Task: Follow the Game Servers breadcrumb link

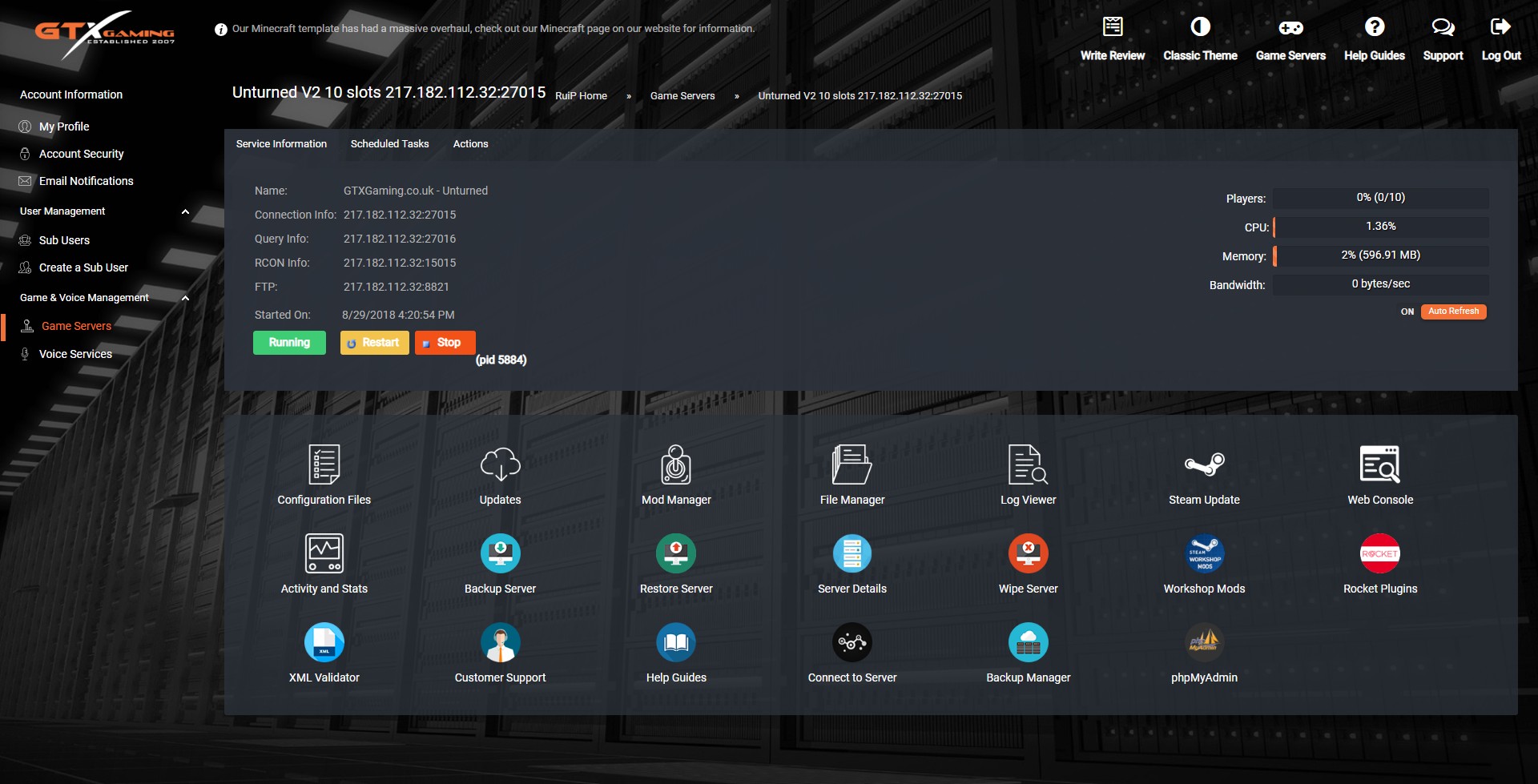Action: click(682, 96)
